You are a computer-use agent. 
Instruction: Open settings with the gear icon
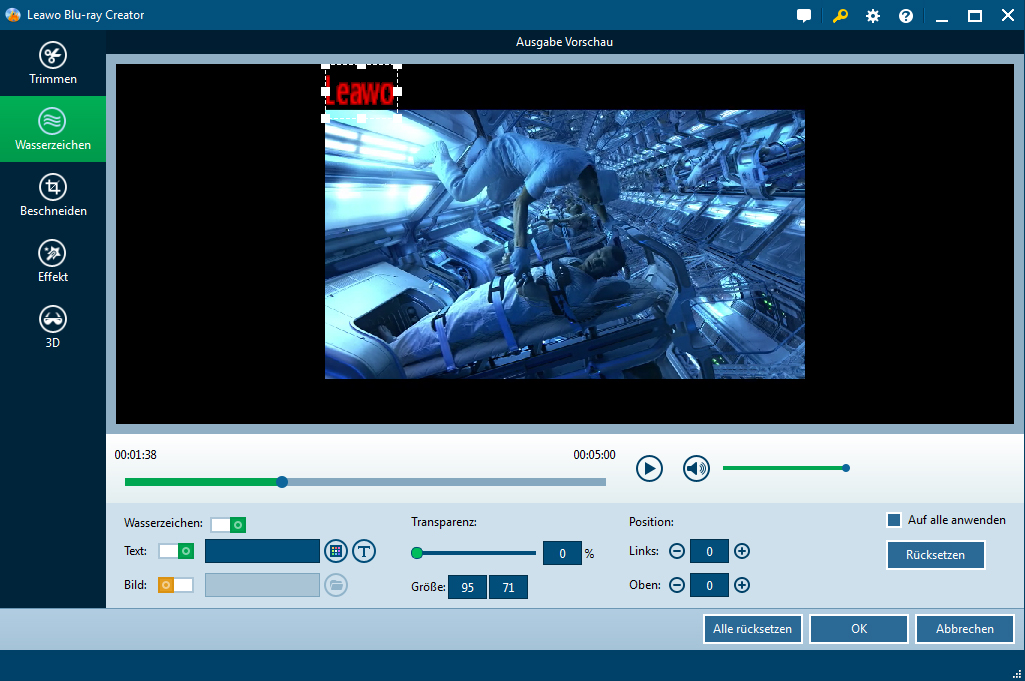point(873,16)
